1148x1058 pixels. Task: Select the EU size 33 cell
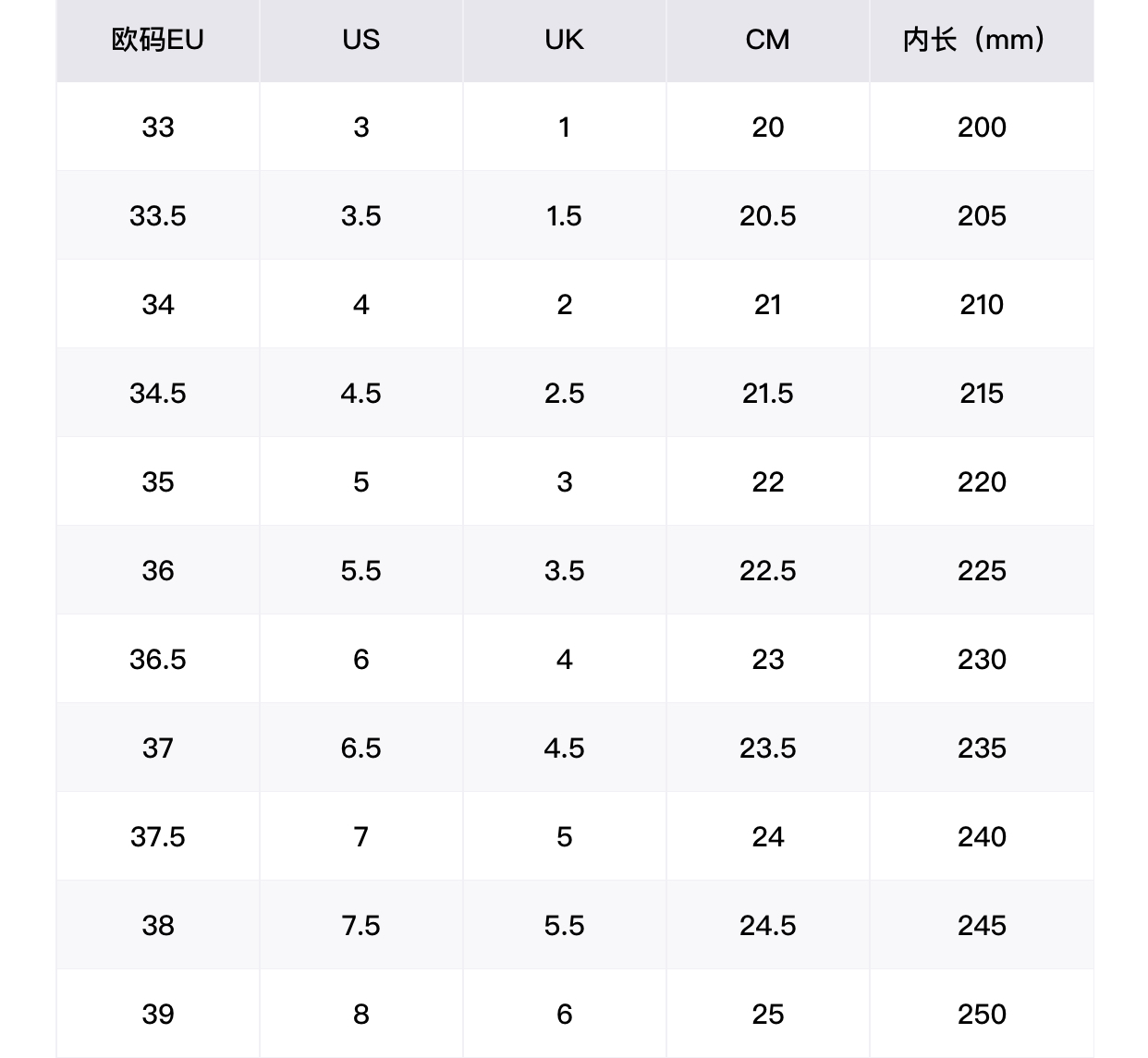coord(157,127)
